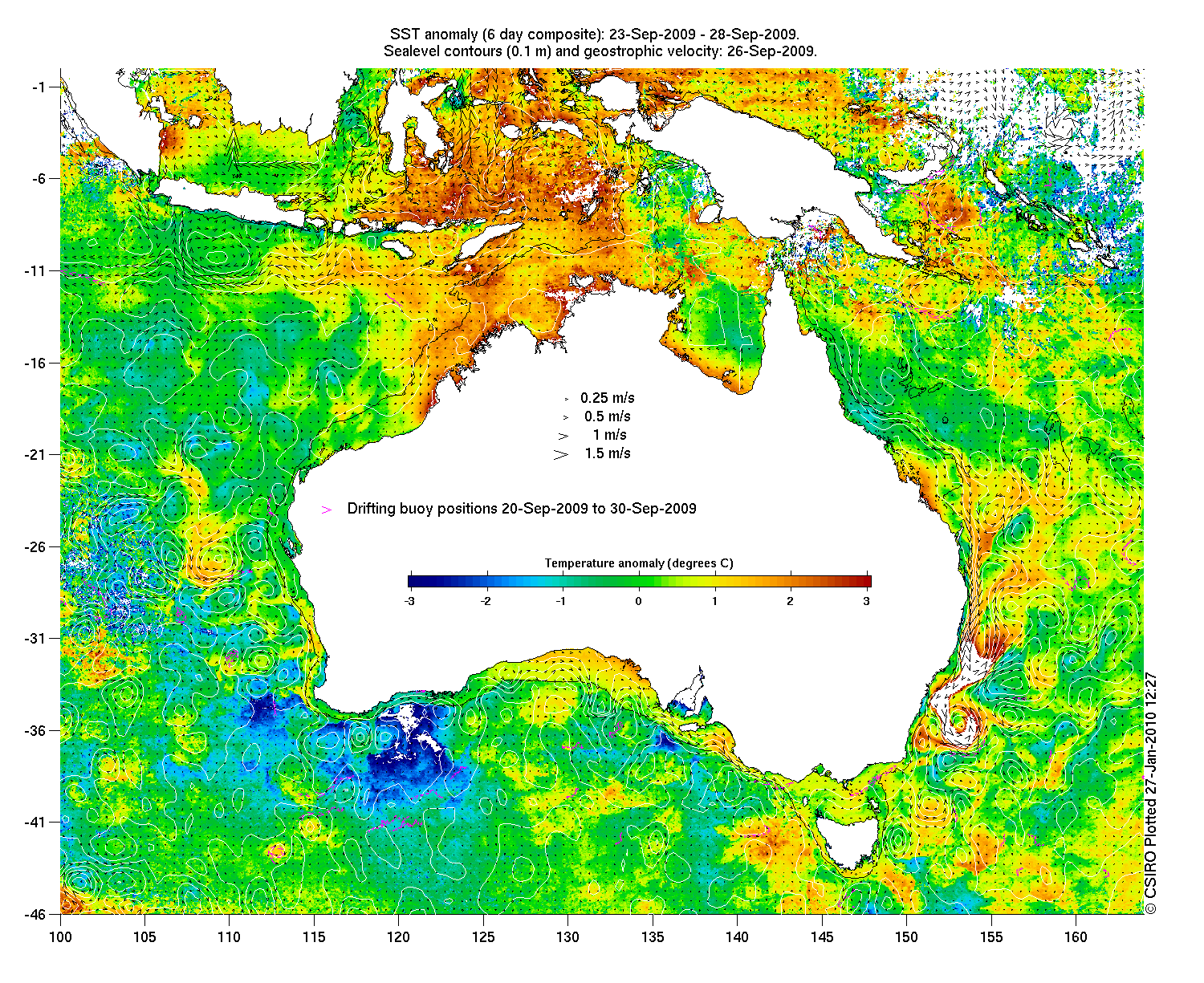Click the colorbar tick label -2
Viewport: 1204px width, 983px height.
pyautogui.click(x=485, y=600)
